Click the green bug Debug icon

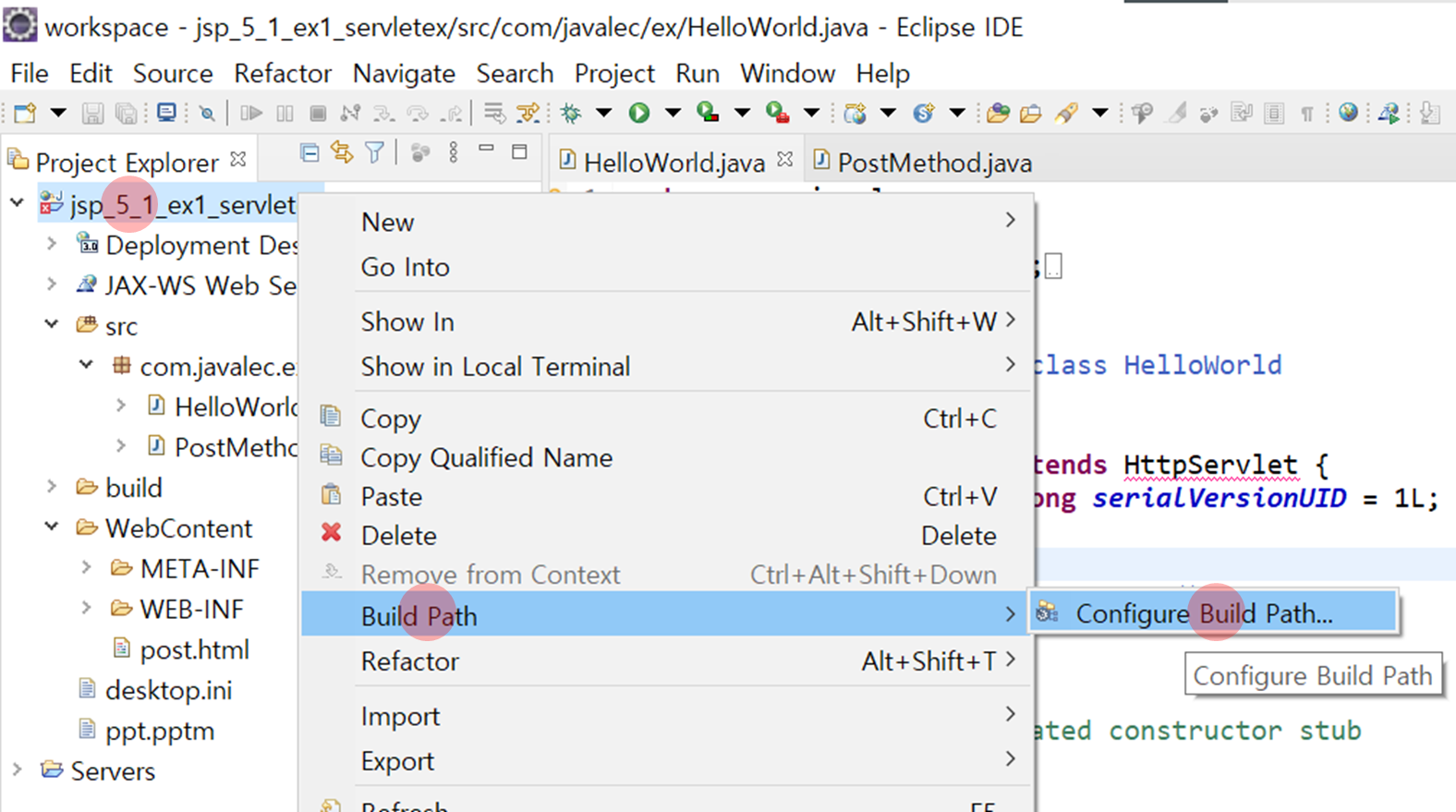[x=571, y=113]
